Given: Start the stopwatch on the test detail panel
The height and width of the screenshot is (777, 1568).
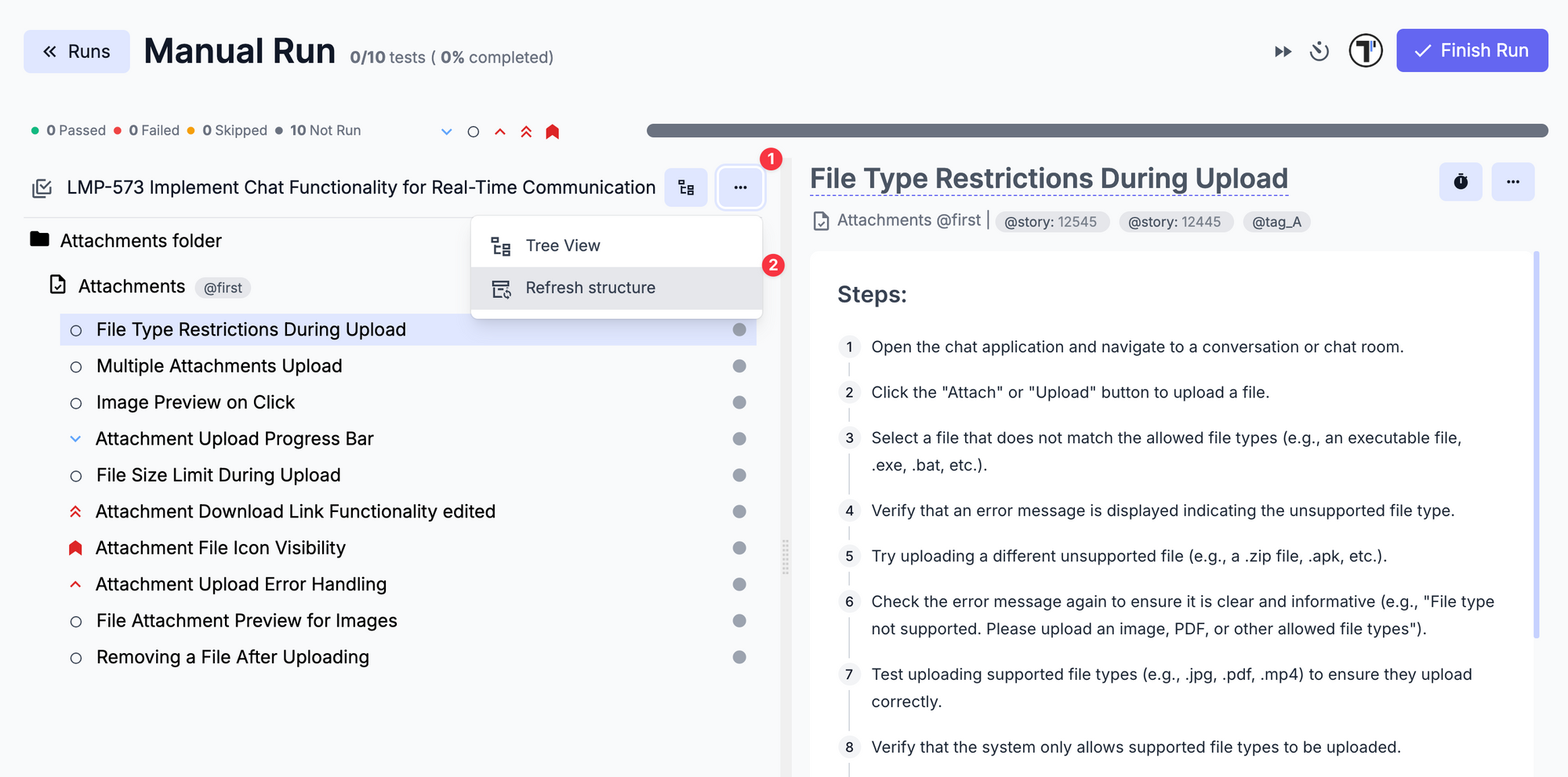Looking at the screenshot, I should 1461,182.
